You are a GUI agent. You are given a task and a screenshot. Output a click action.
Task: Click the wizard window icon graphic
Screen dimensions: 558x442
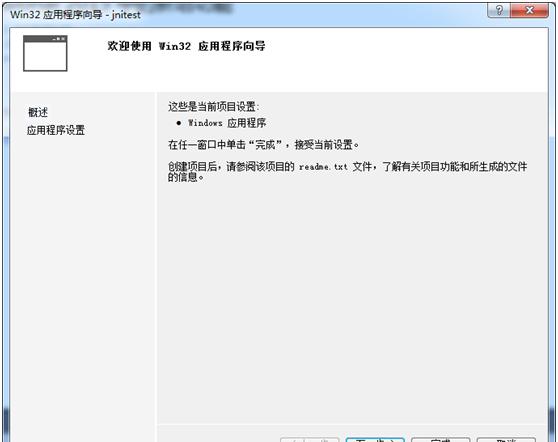tap(45, 53)
